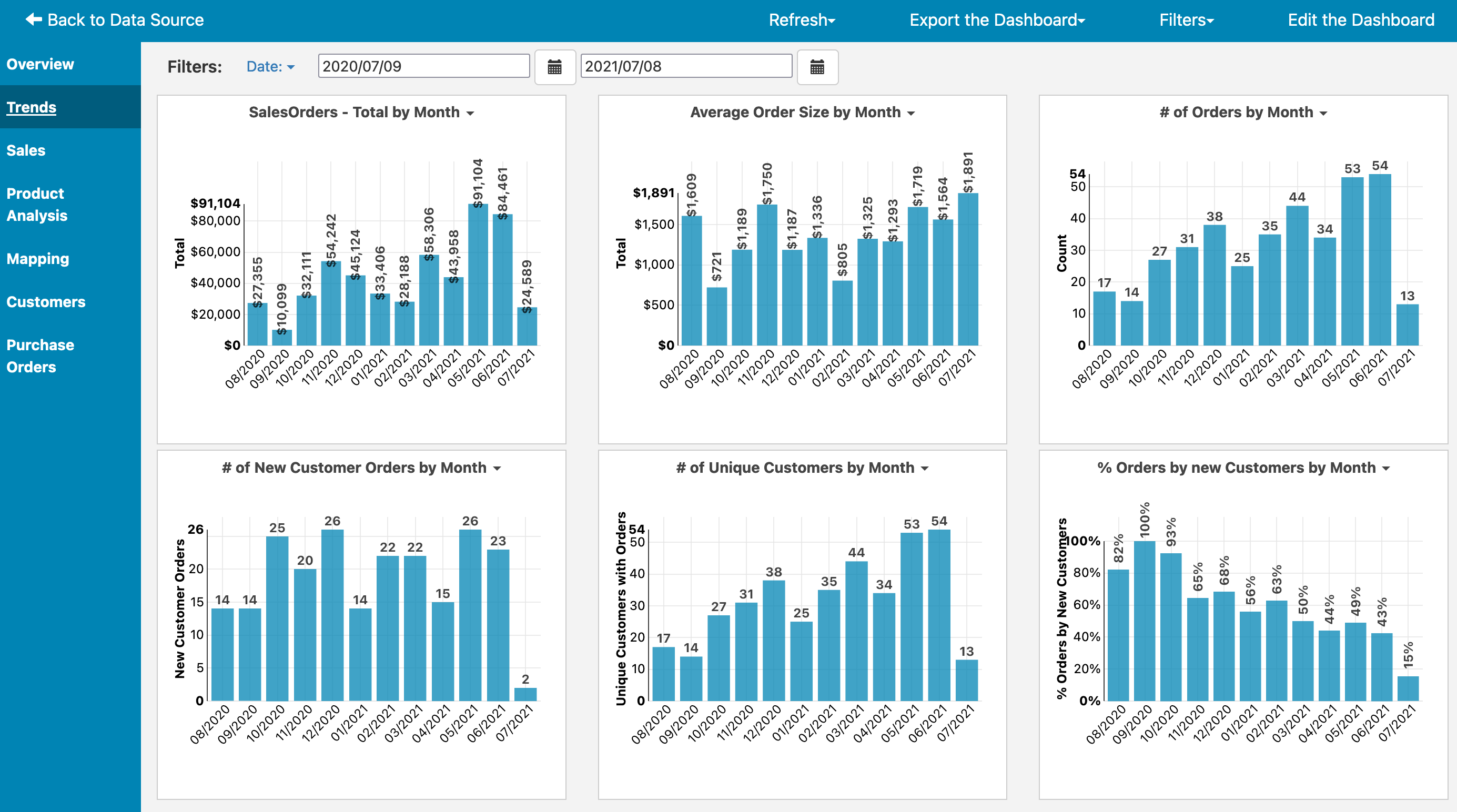1457x812 pixels.
Task: Open the Product Analysis page
Action: pyautogui.click(x=37, y=204)
